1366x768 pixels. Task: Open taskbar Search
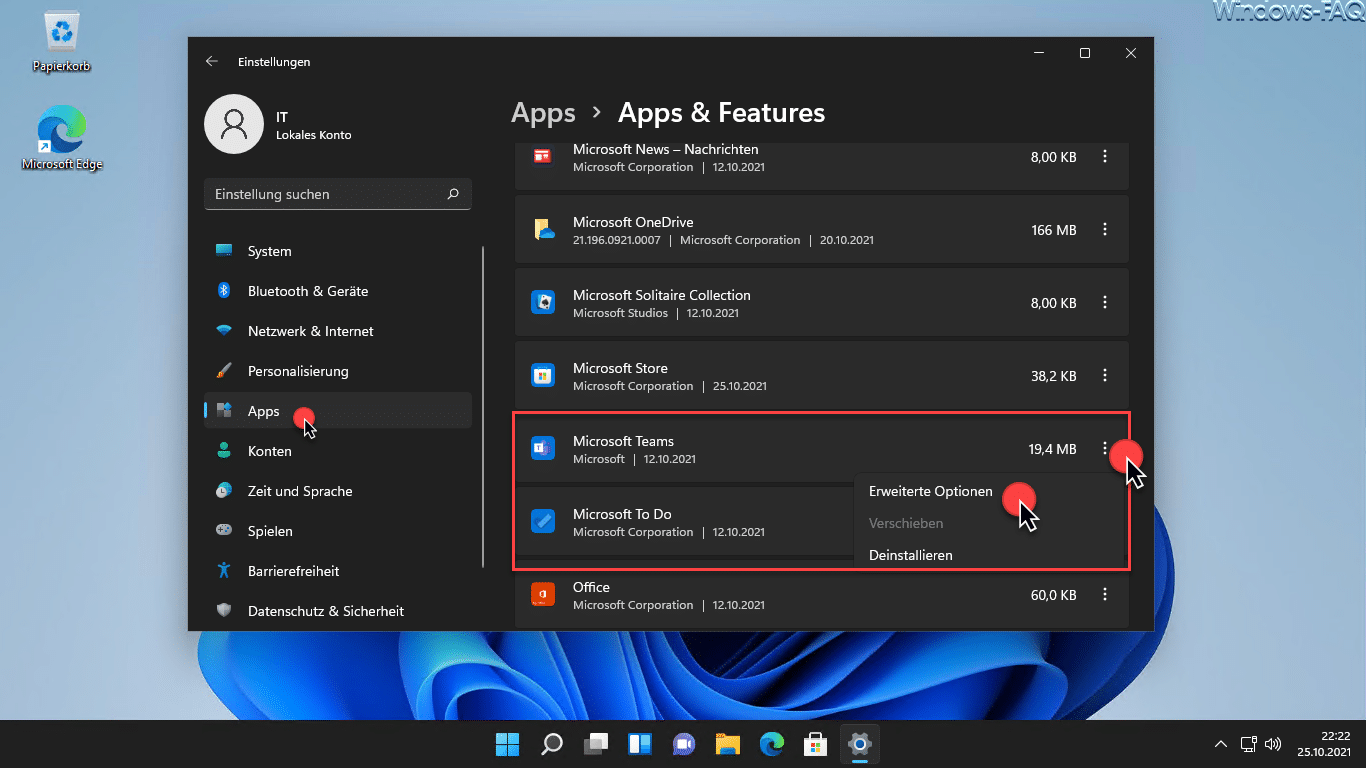[x=552, y=744]
